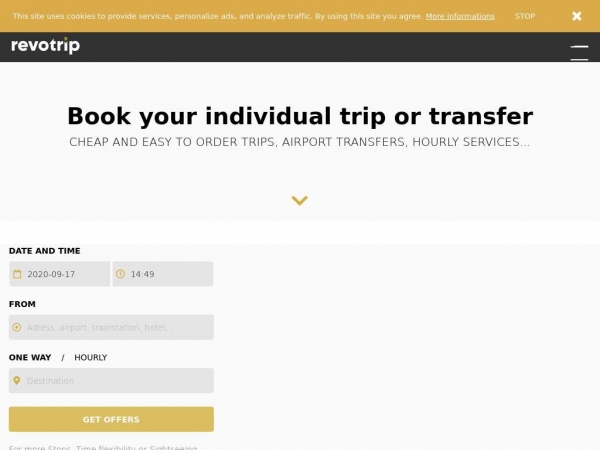This screenshot has width=600, height=450.
Task: Focus the From address input field
Action: 111,328
